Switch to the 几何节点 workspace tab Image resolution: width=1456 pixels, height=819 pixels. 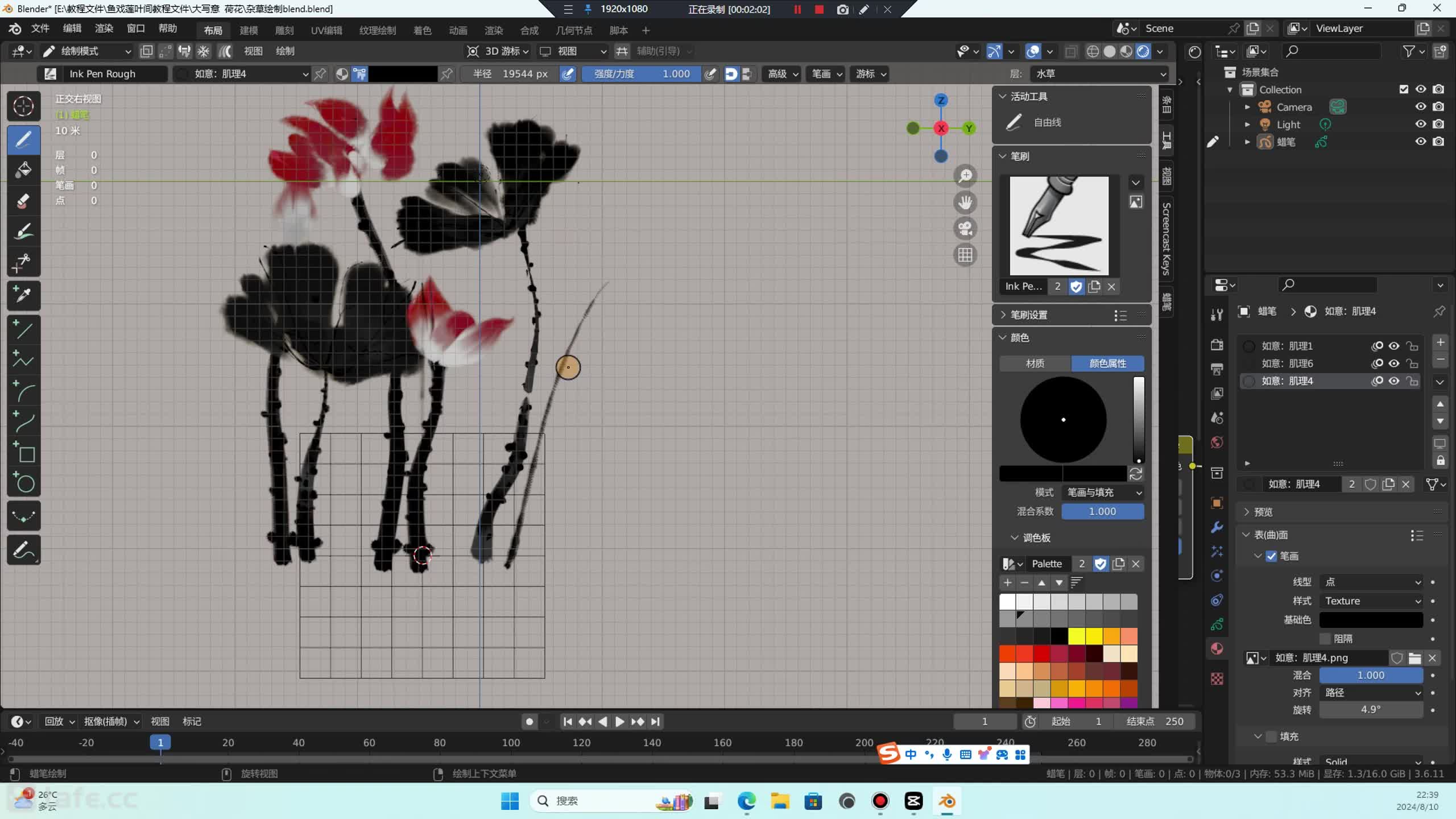click(x=574, y=30)
